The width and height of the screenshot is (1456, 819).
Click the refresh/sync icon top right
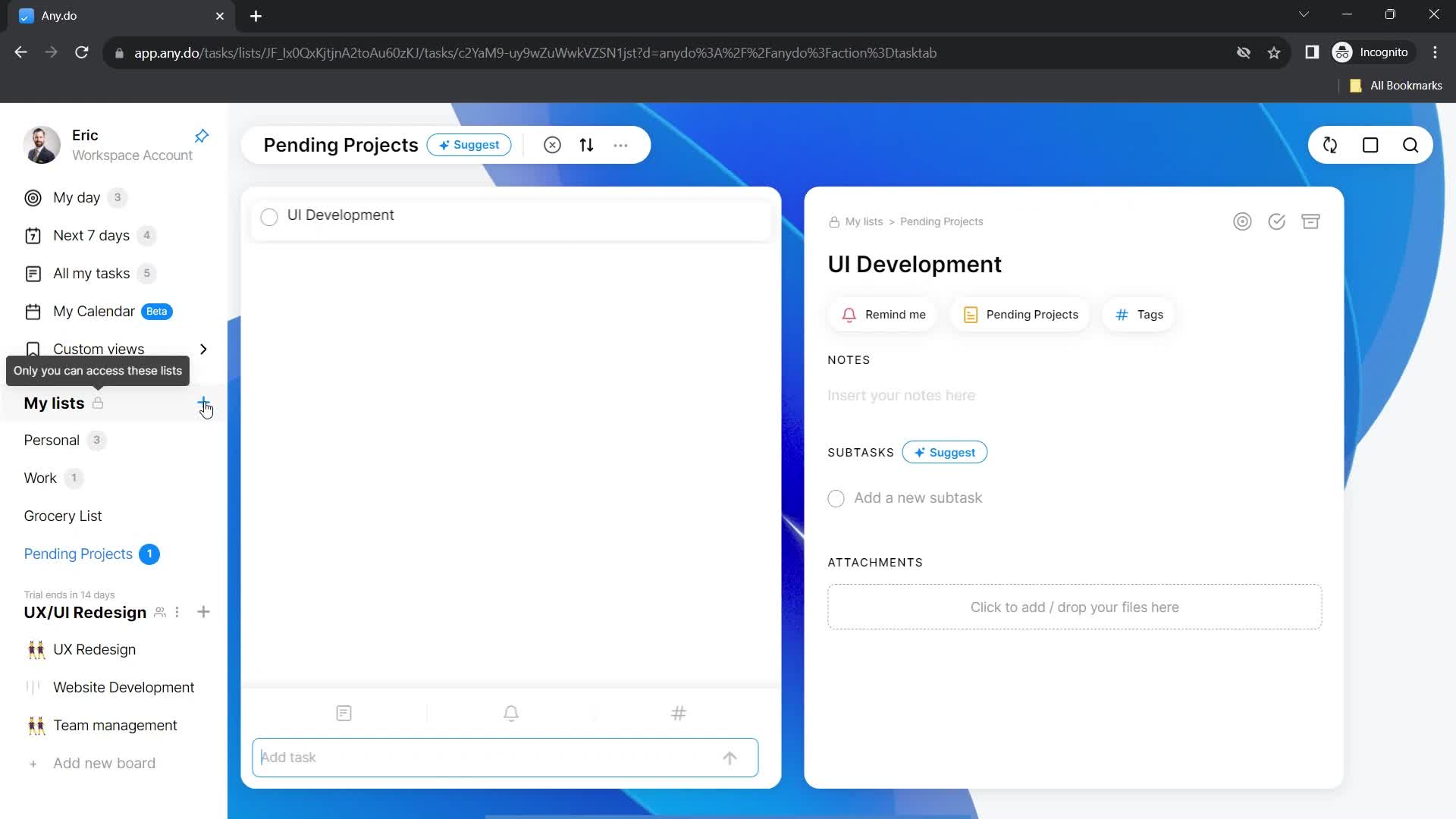(1331, 145)
